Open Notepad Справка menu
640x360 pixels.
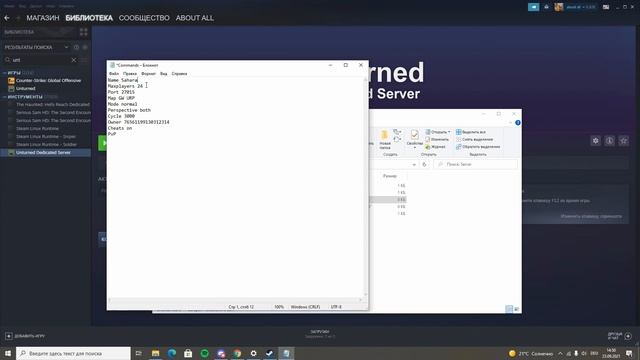(179, 74)
